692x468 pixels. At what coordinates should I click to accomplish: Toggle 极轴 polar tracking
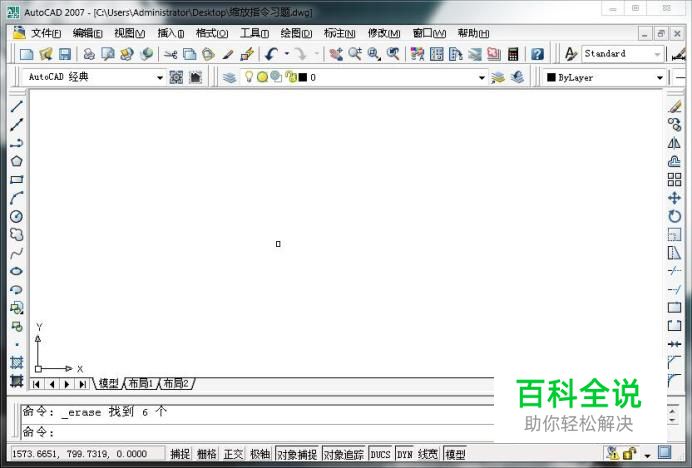[x=260, y=454]
